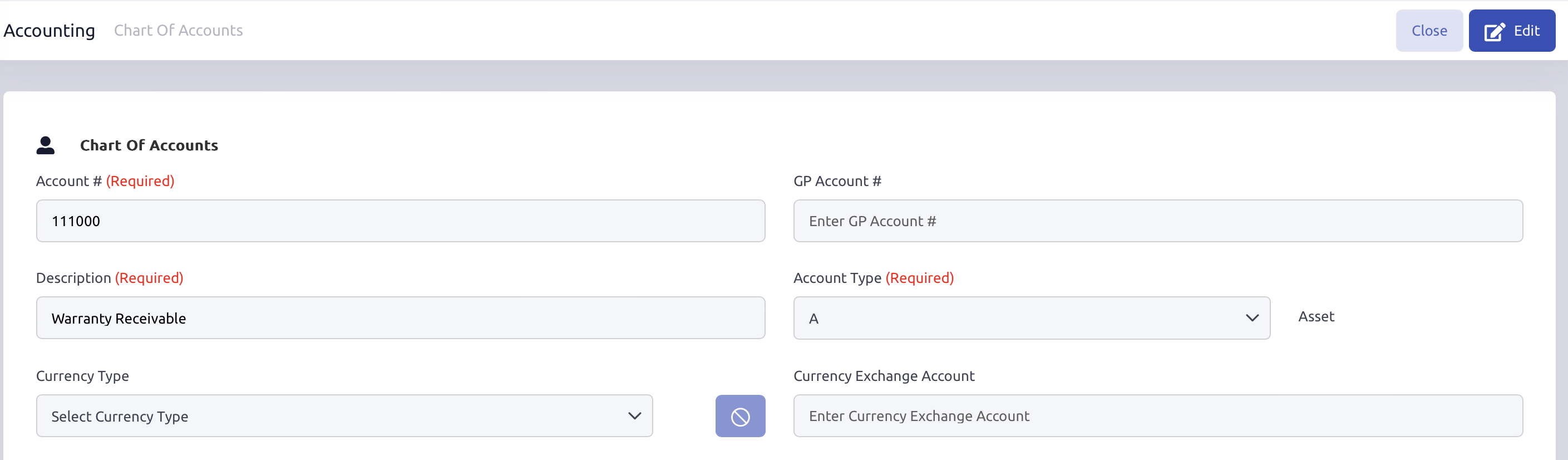Focus the Account # field showing 111000
Image resolution: width=1568 pixels, height=460 pixels.
(x=401, y=221)
